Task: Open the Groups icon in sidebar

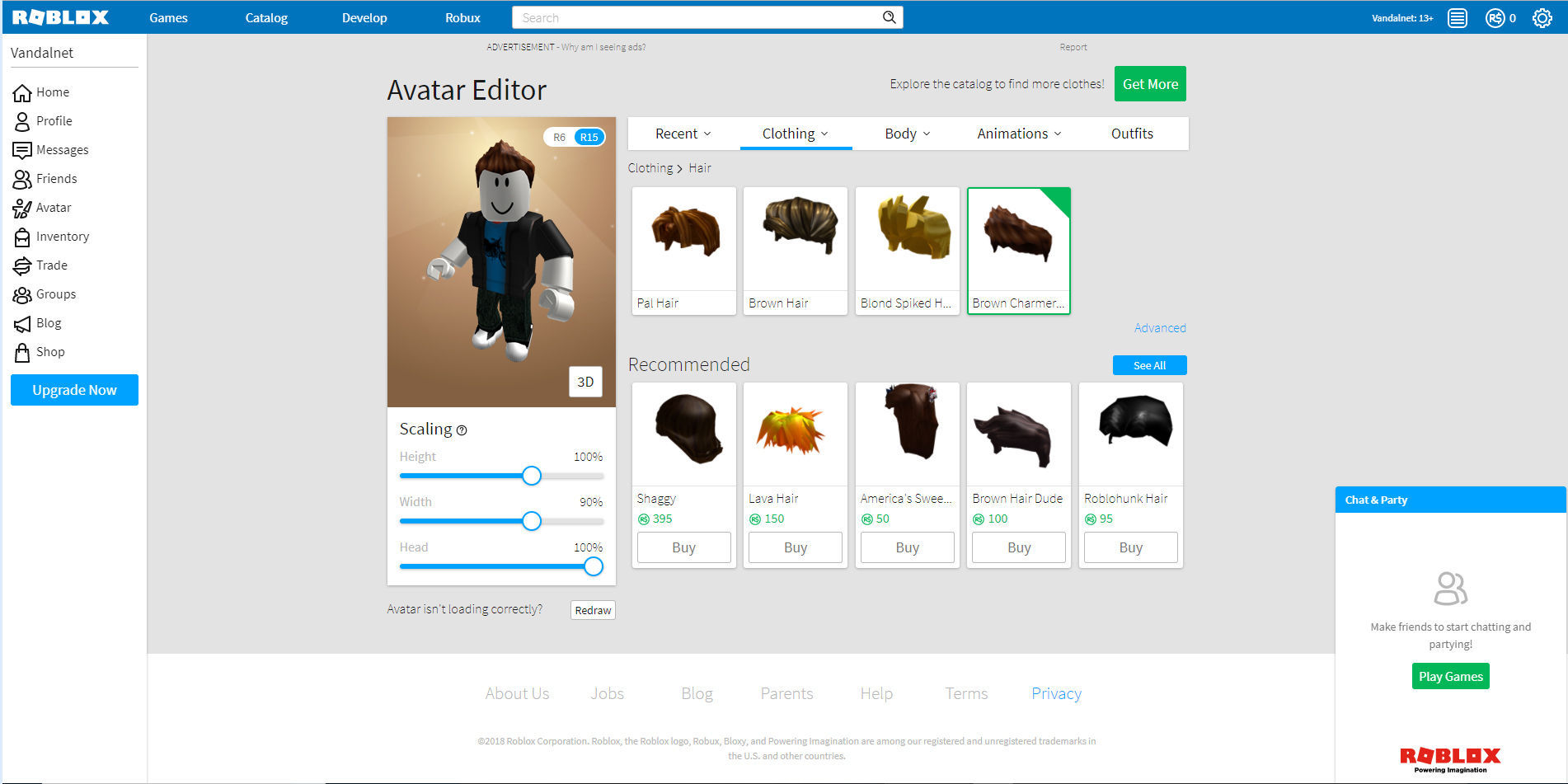Action: point(22,294)
